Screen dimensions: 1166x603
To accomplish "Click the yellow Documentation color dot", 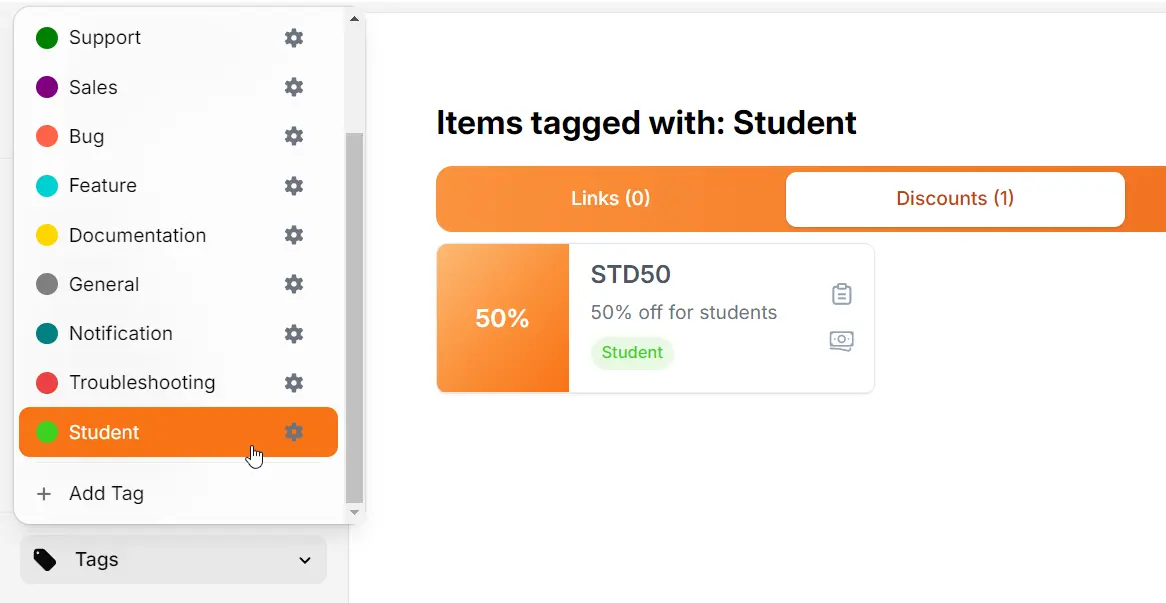I will pyautogui.click(x=47, y=236).
